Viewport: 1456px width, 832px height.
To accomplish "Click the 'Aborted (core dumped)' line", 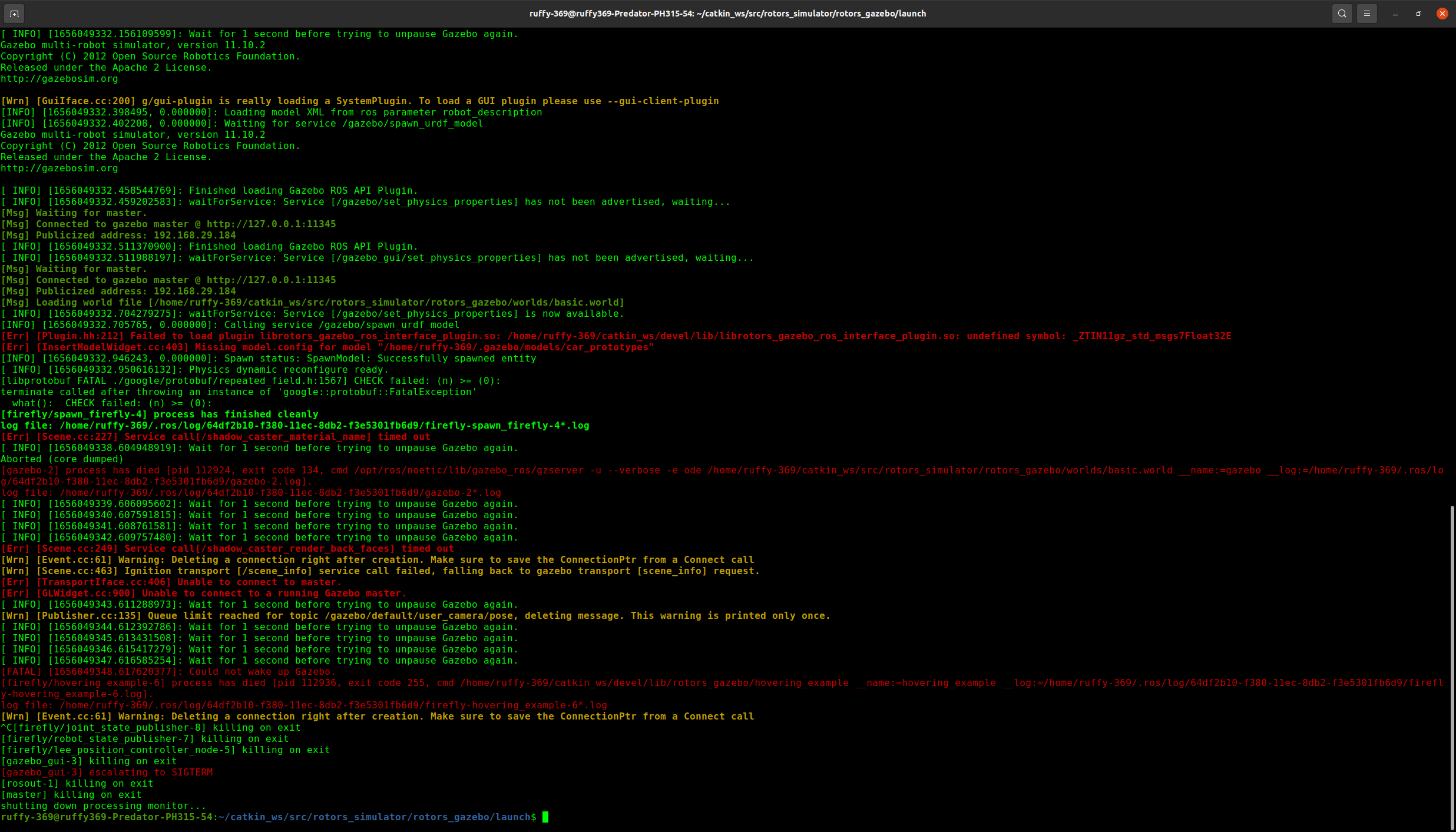I will [62, 459].
